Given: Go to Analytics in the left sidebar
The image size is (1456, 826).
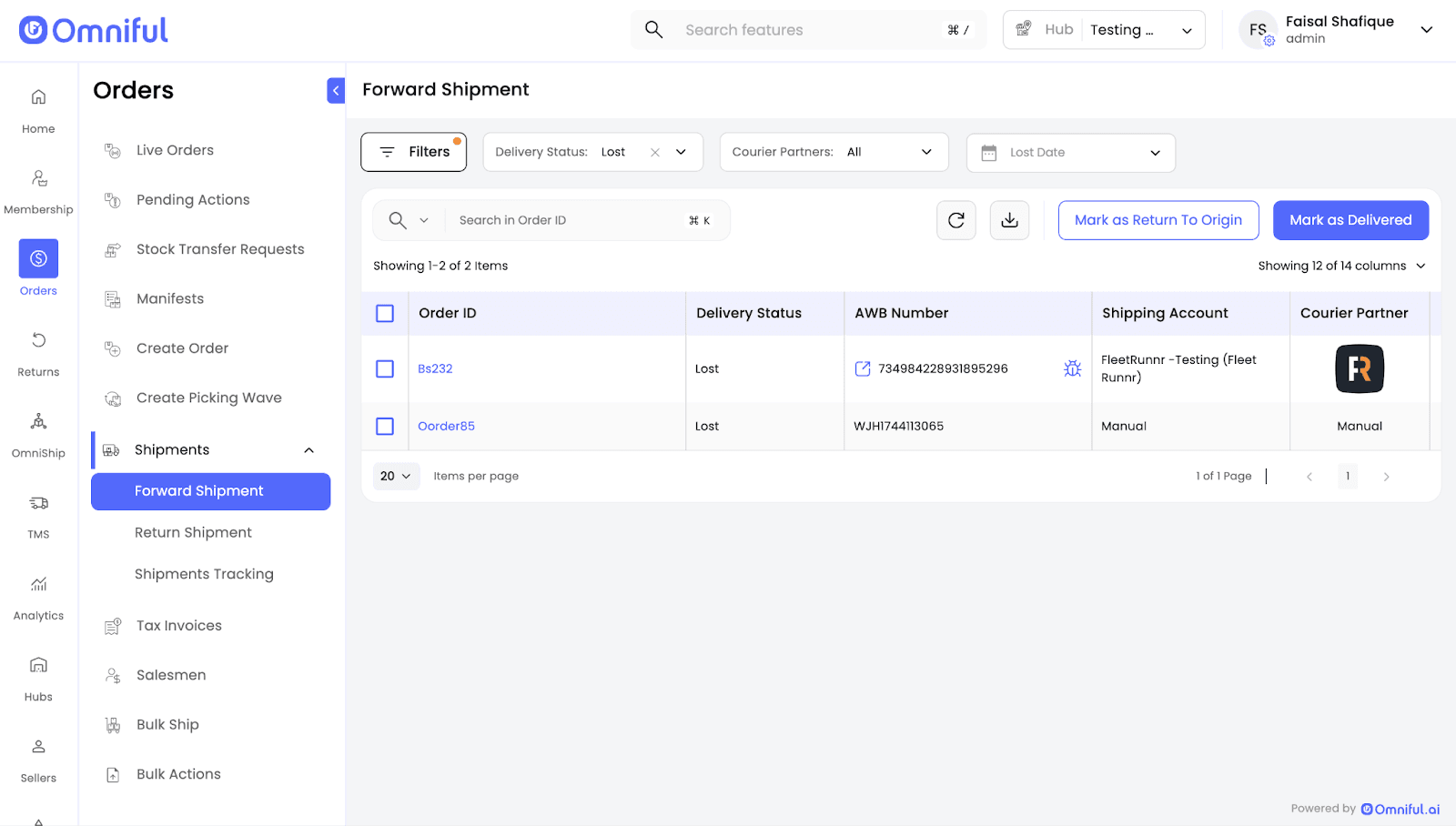Looking at the screenshot, I should [x=38, y=597].
